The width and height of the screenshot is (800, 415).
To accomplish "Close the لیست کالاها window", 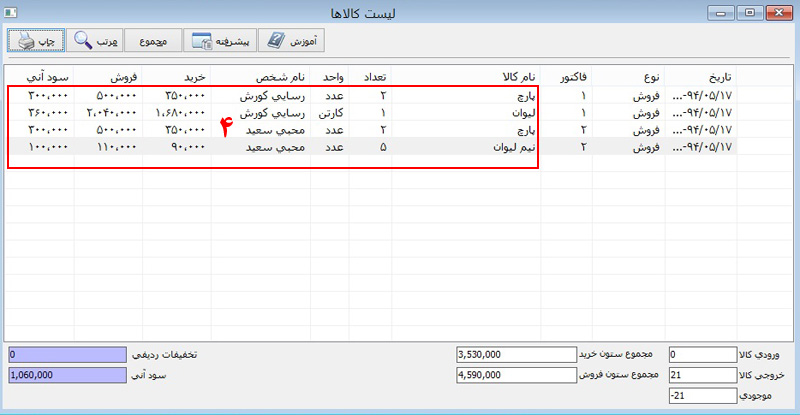I will (x=775, y=13).
